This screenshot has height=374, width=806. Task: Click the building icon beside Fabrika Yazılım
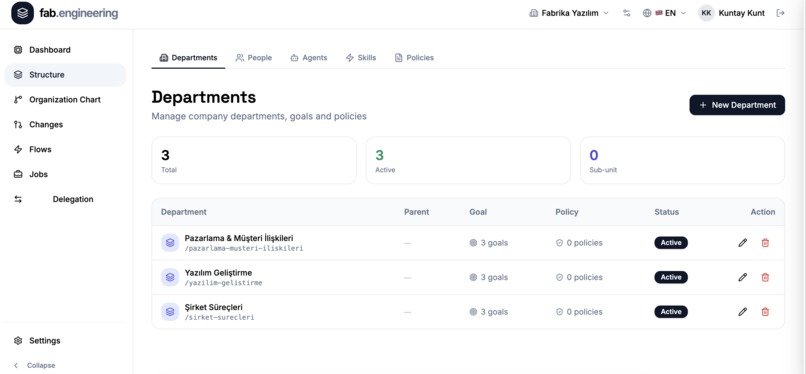(x=534, y=13)
